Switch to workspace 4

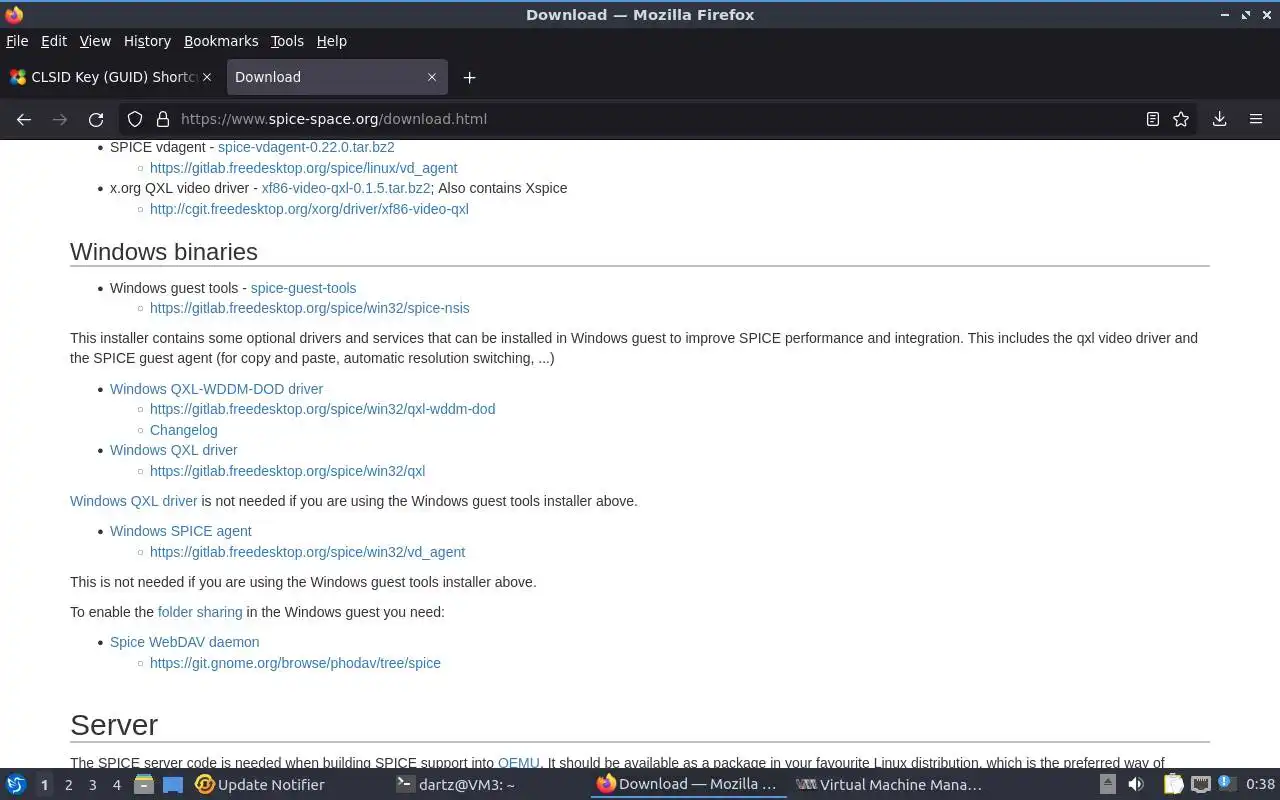(x=117, y=785)
